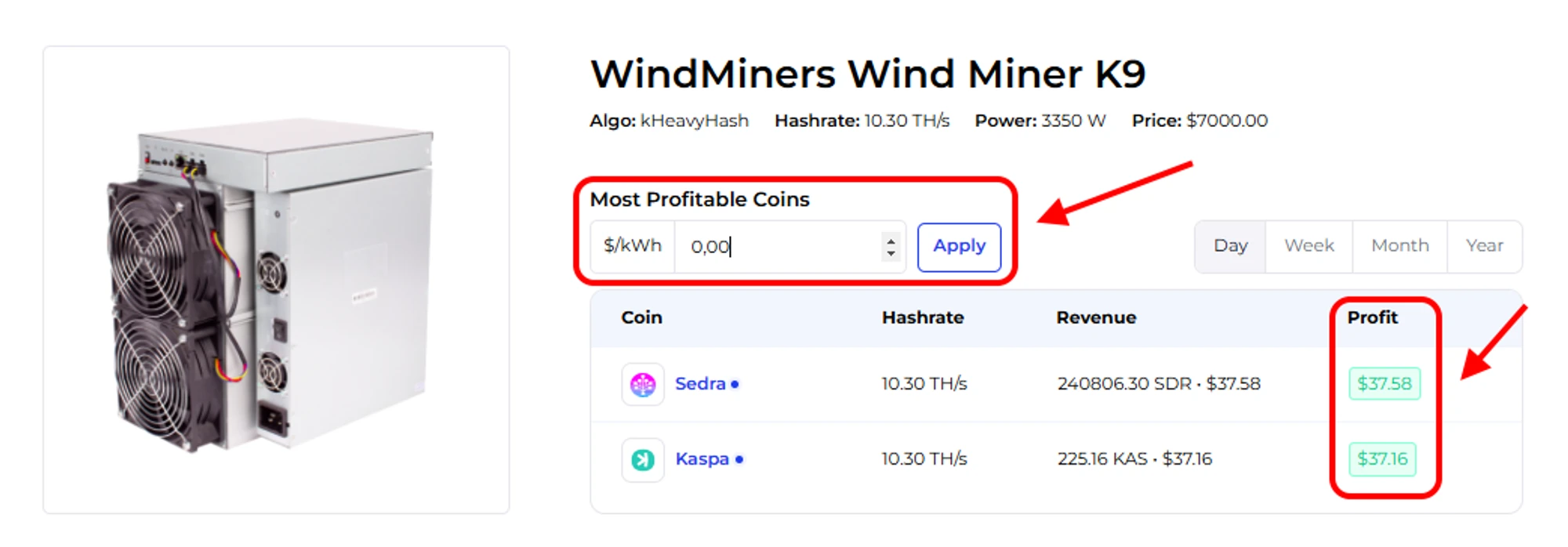Image resolution: width=1568 pixels, height=547 pixels.
Task: Open the Sedra coin link
Action: [x=700, y=384]
